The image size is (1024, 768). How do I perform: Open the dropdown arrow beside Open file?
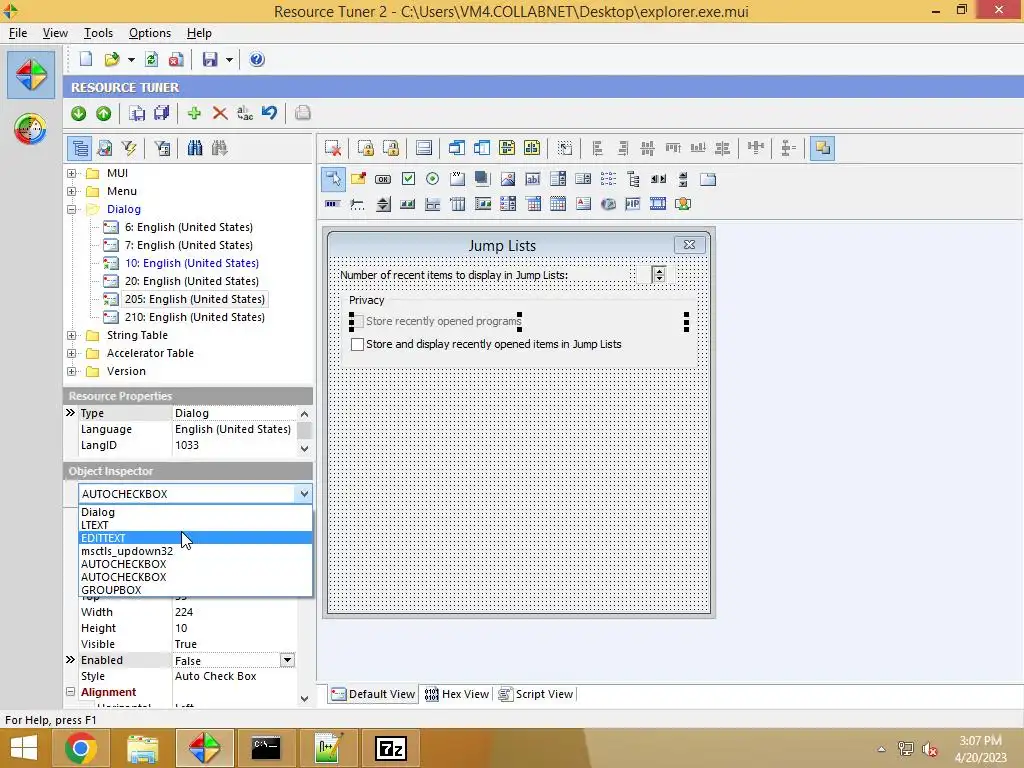[x=131, y=60]
